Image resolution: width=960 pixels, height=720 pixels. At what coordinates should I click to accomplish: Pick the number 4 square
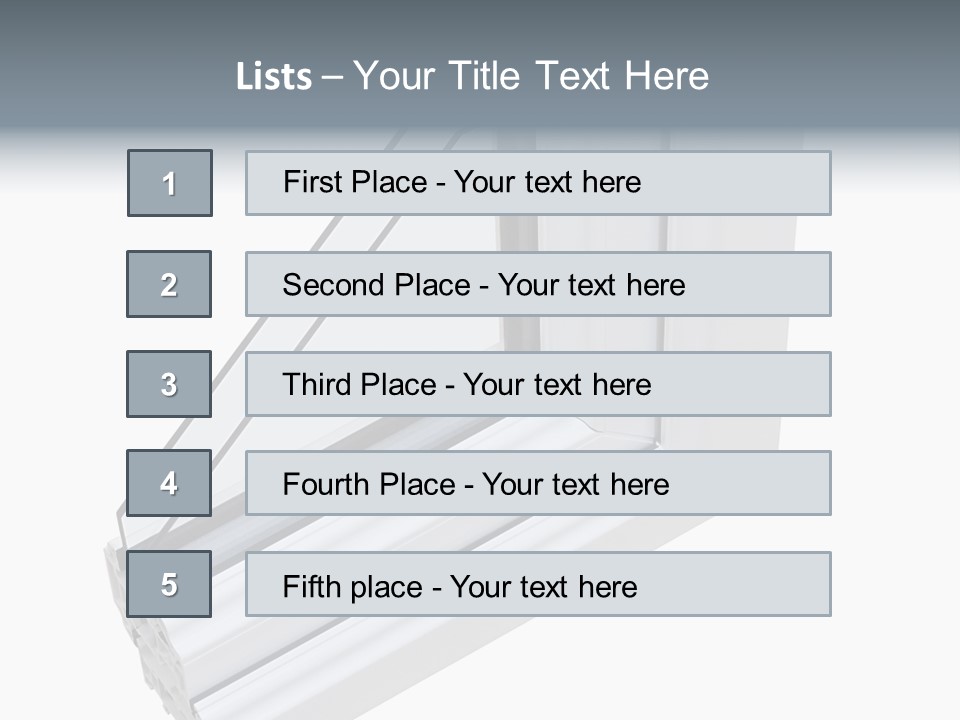tap(169, 483)
